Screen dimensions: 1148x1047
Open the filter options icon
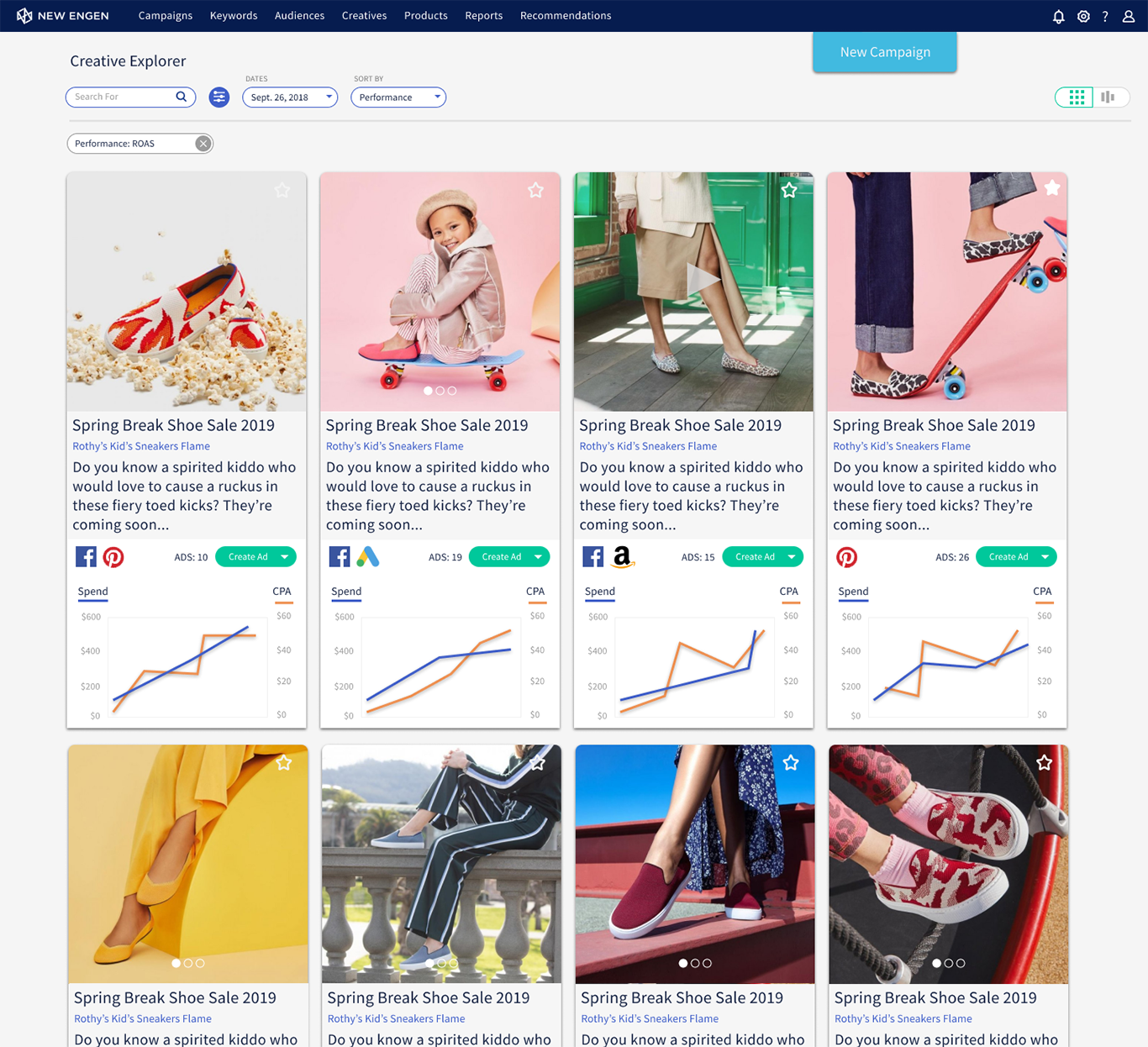point(219,97)
